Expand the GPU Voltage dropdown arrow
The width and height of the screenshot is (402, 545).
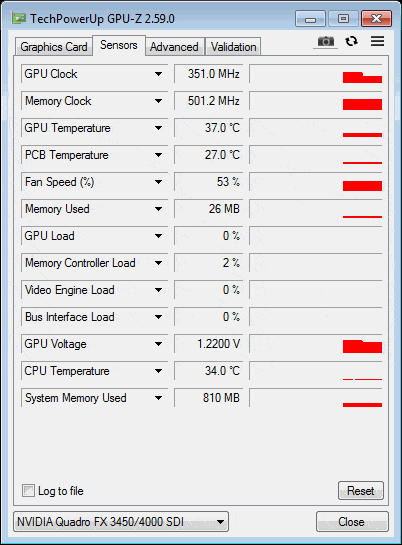pos(158,344)
